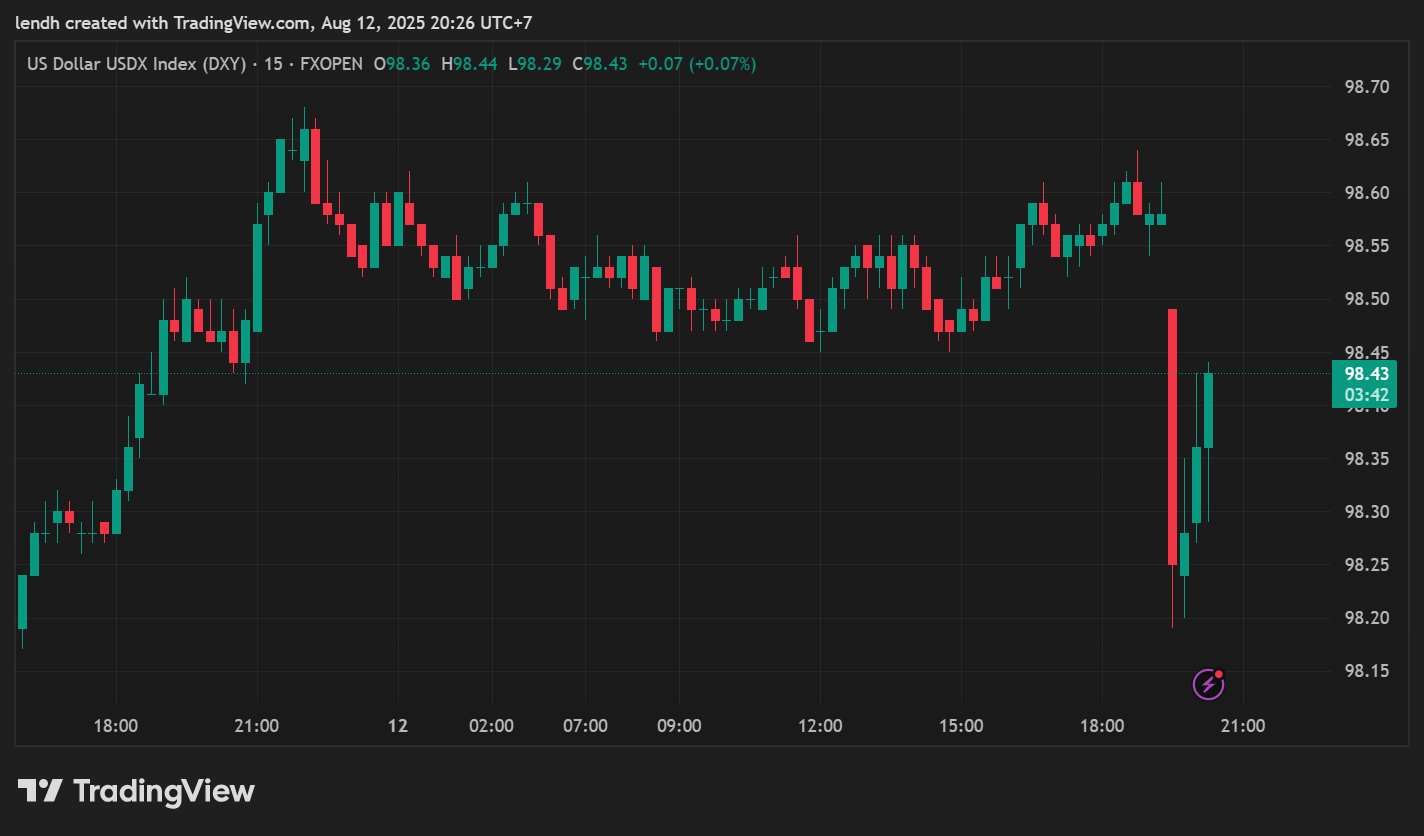Click the 09:00 time axis label
The image size is (1424, 836).
click(679, 726)
